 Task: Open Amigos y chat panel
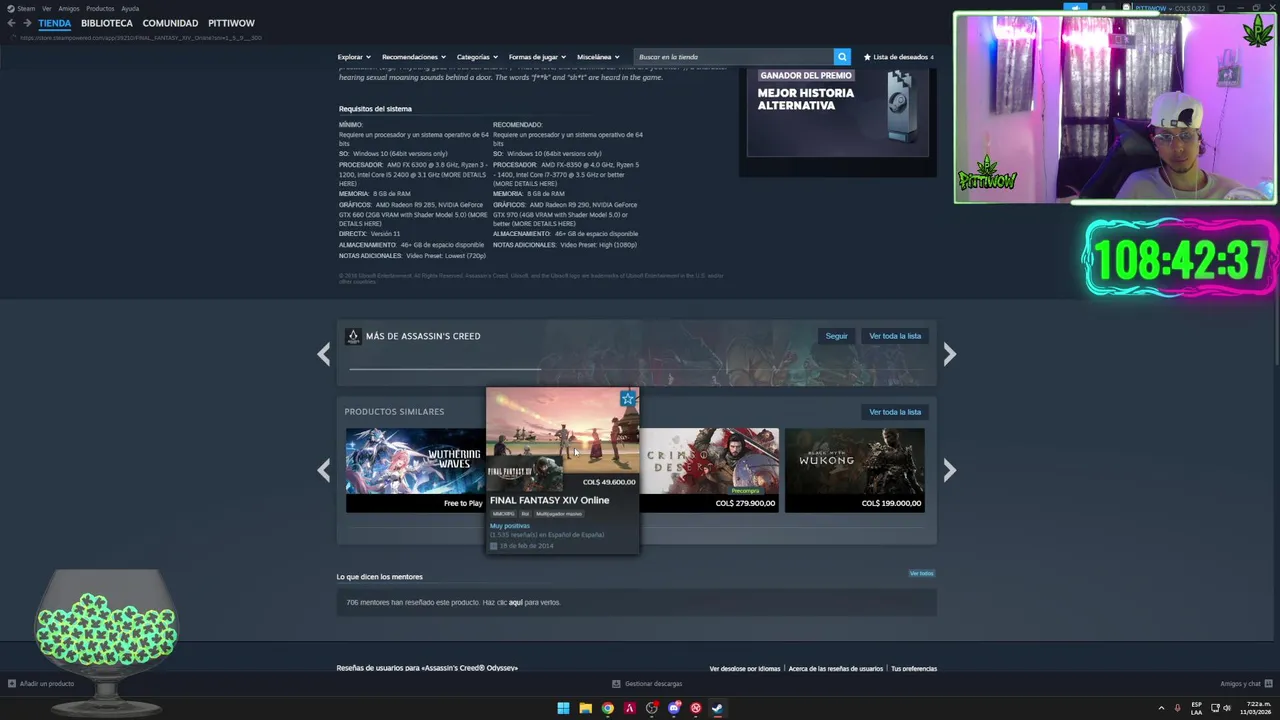click(x=1246, y=684)
